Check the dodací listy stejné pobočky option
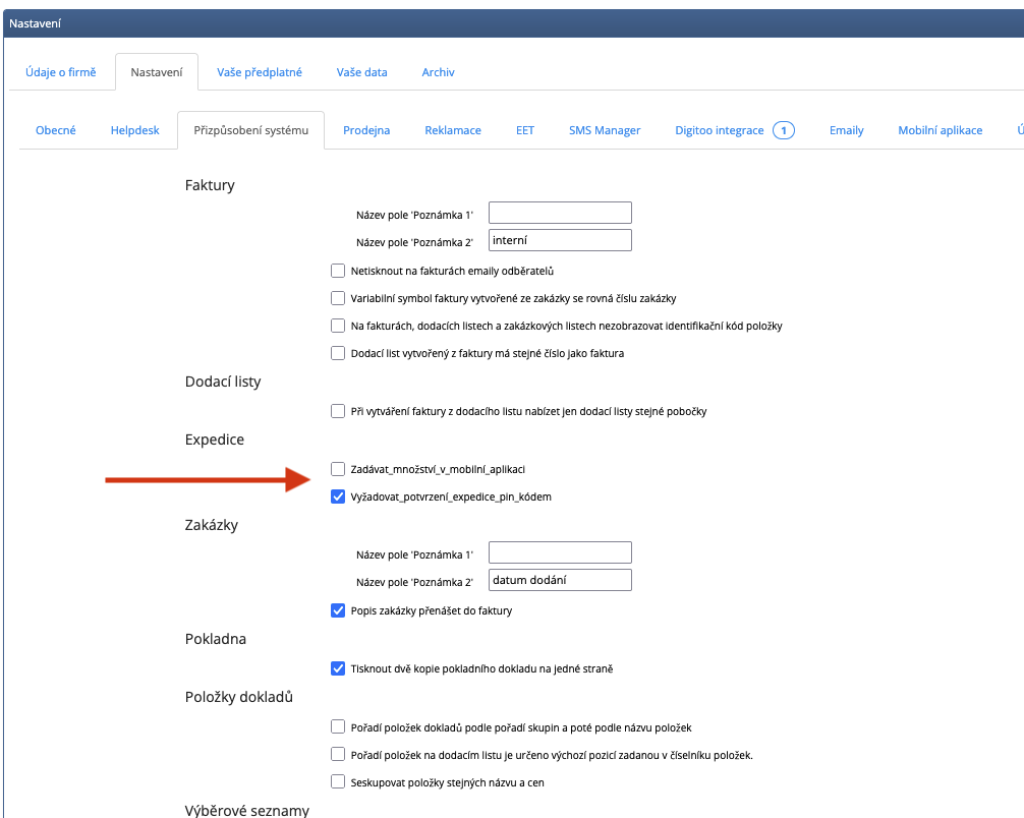The image size is (1024, 818). tap(338, 411)
